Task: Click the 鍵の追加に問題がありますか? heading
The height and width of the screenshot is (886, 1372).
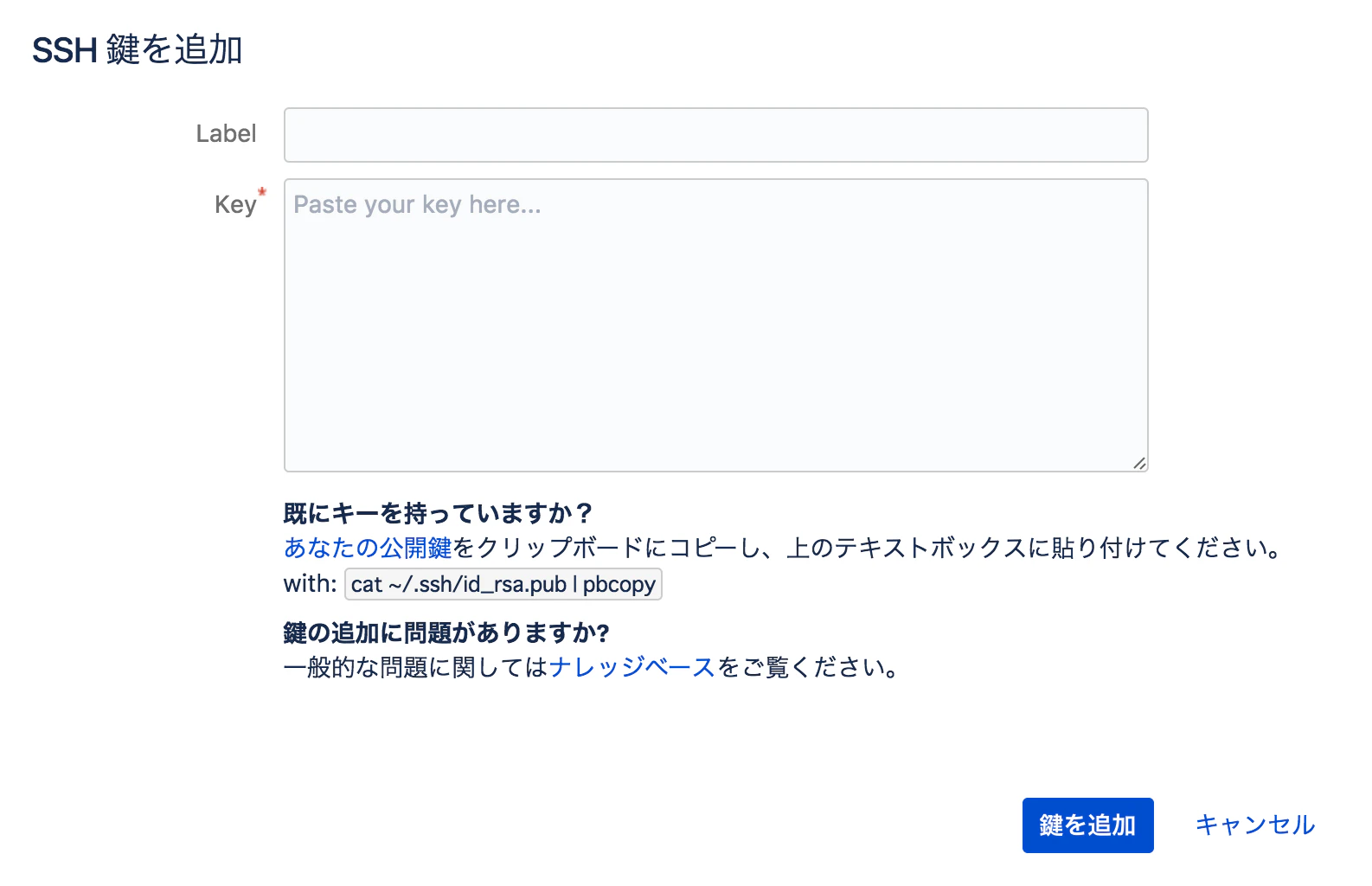Action: coord(446,633)
